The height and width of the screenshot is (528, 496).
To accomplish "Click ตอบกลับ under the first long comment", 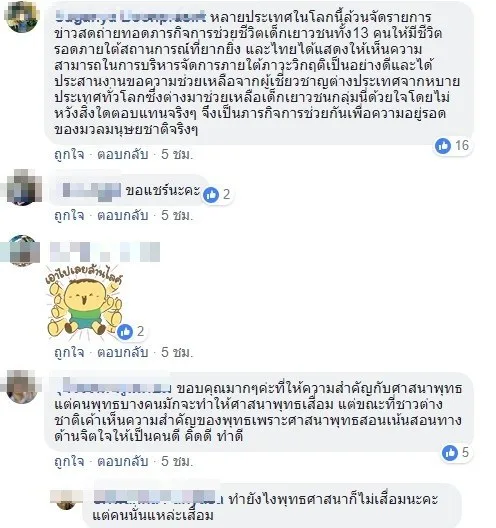I will tap(123, 155).
